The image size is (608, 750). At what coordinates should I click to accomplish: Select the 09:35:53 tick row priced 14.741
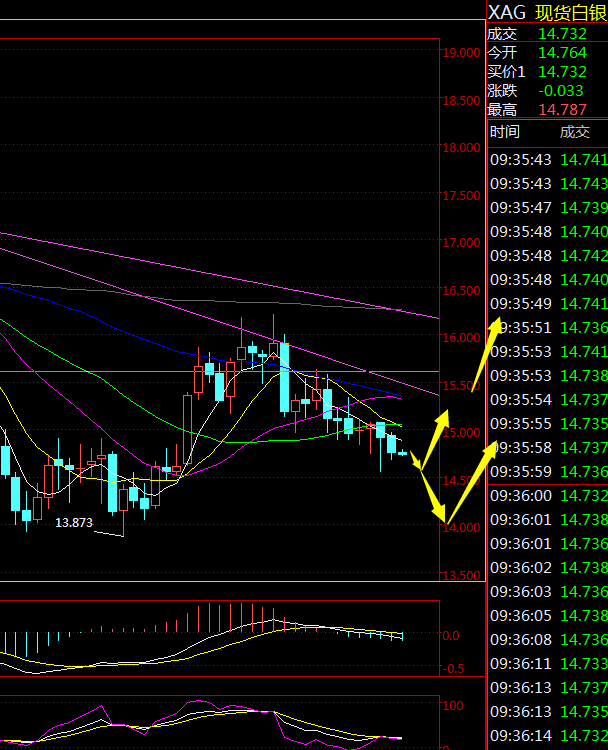point(548,352)
